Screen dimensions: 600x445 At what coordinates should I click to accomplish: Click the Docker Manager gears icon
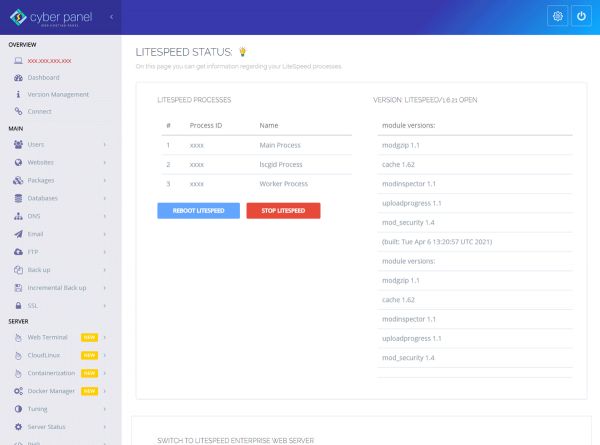point(18,391)
